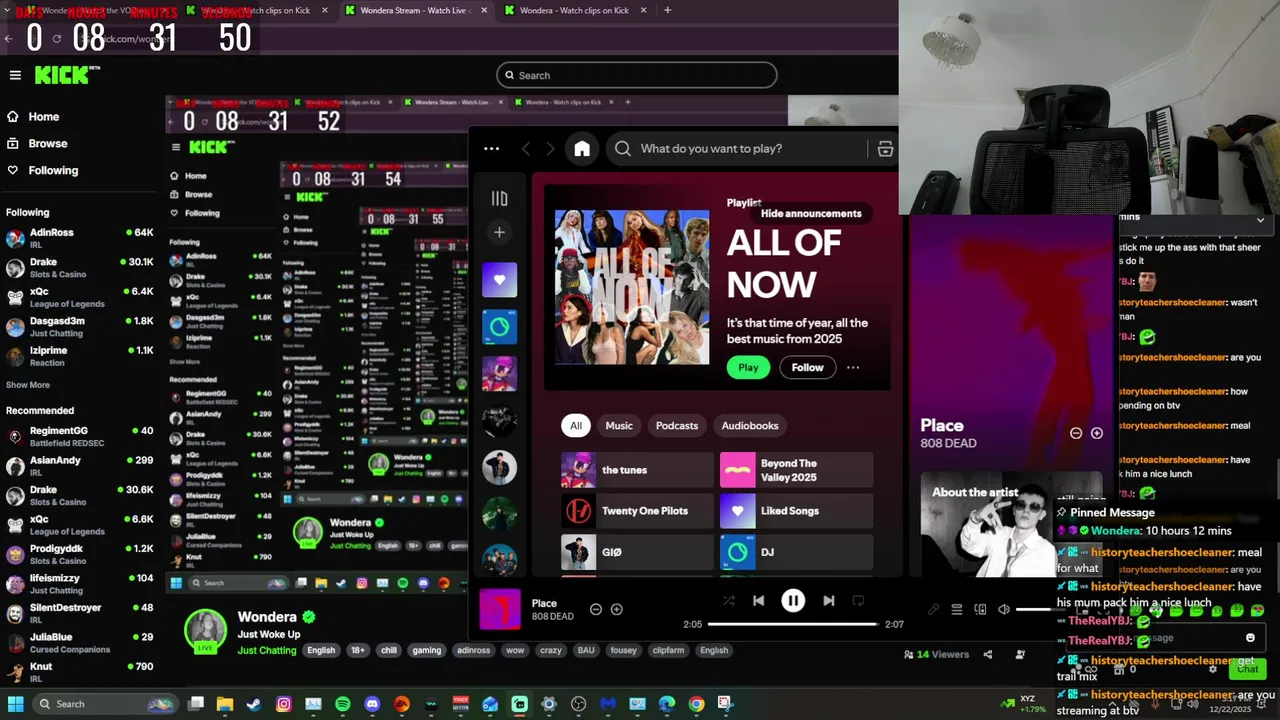Screen dimensions: 1280x720
Task: Click the Kick logo
Action: [x=67, y=75]
